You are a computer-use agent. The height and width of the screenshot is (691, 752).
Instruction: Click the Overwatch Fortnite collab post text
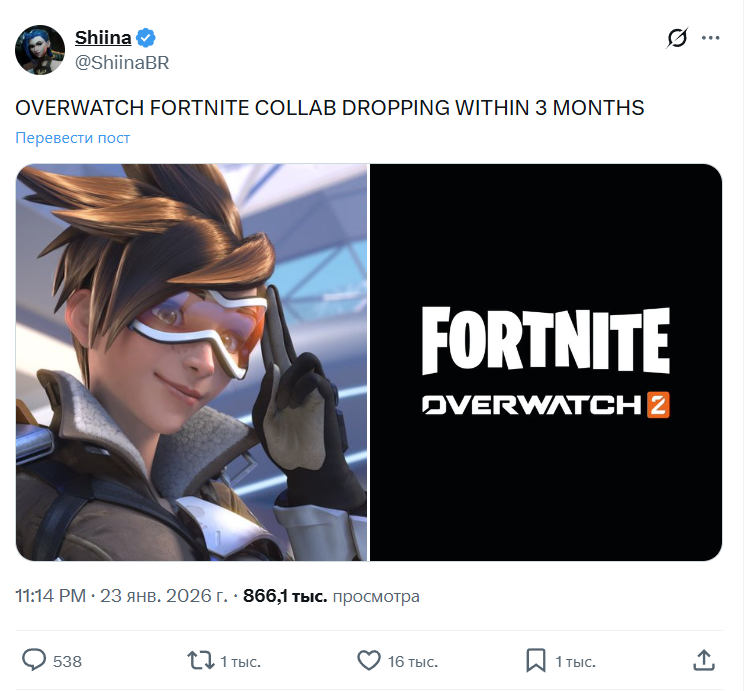tap(330, 107)
